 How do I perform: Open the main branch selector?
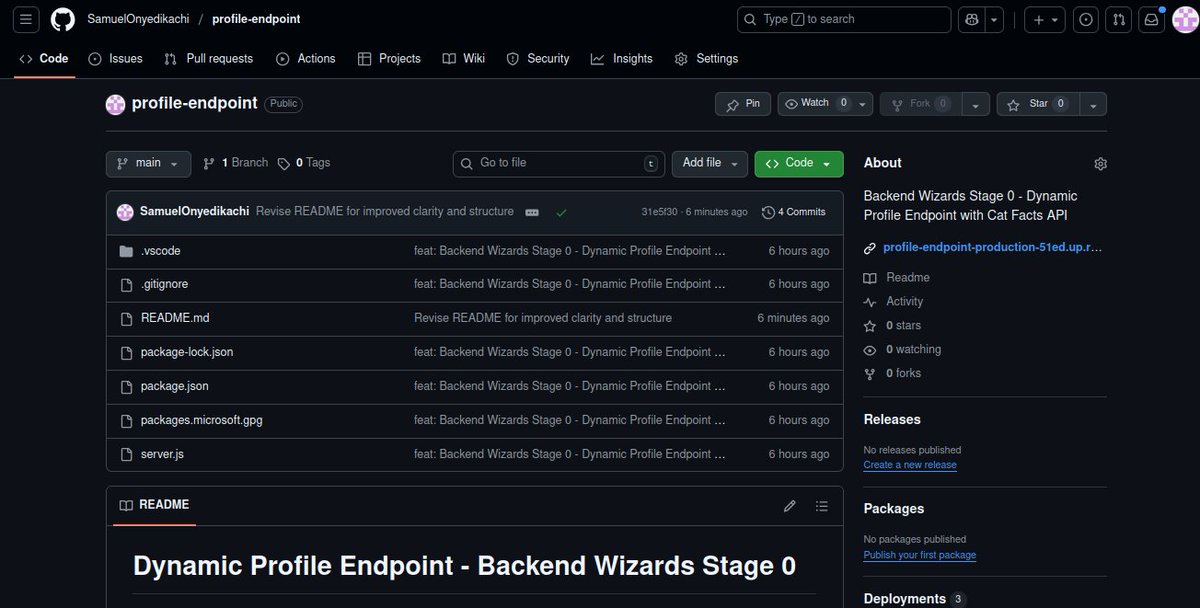pyautogui.click(x=148, y=163)
